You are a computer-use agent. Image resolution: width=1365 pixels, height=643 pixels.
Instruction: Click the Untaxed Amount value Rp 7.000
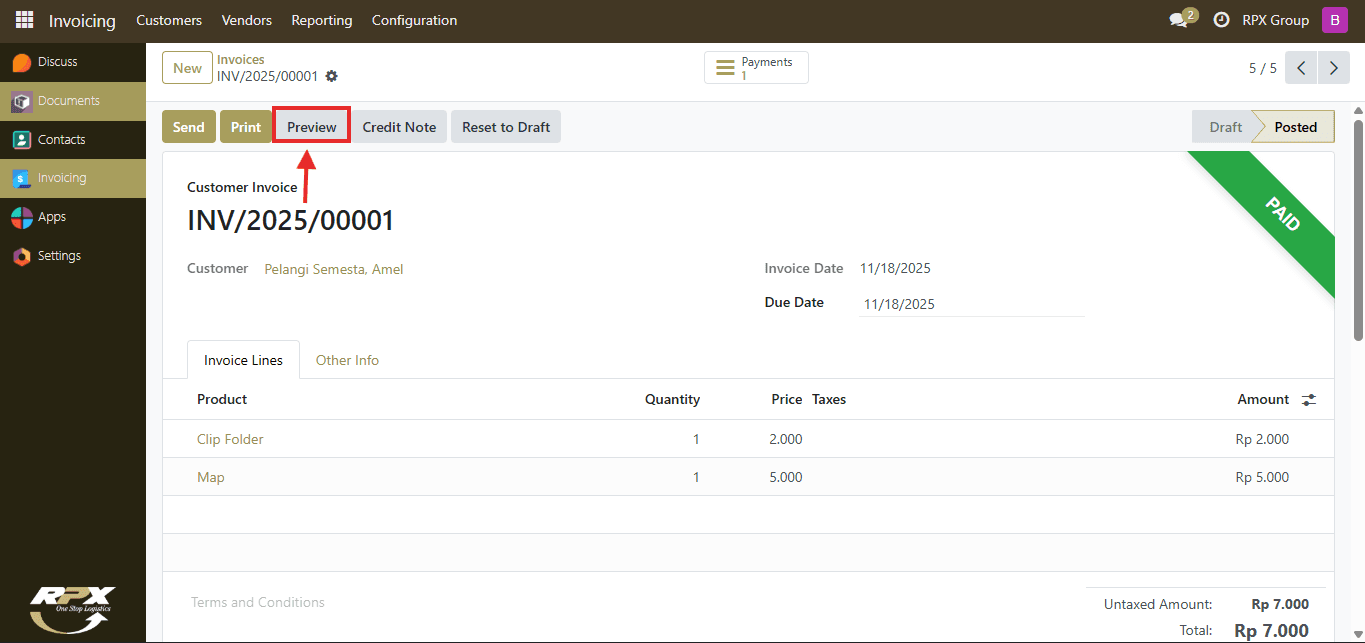pyautogui.click(x=1280, y=604)
